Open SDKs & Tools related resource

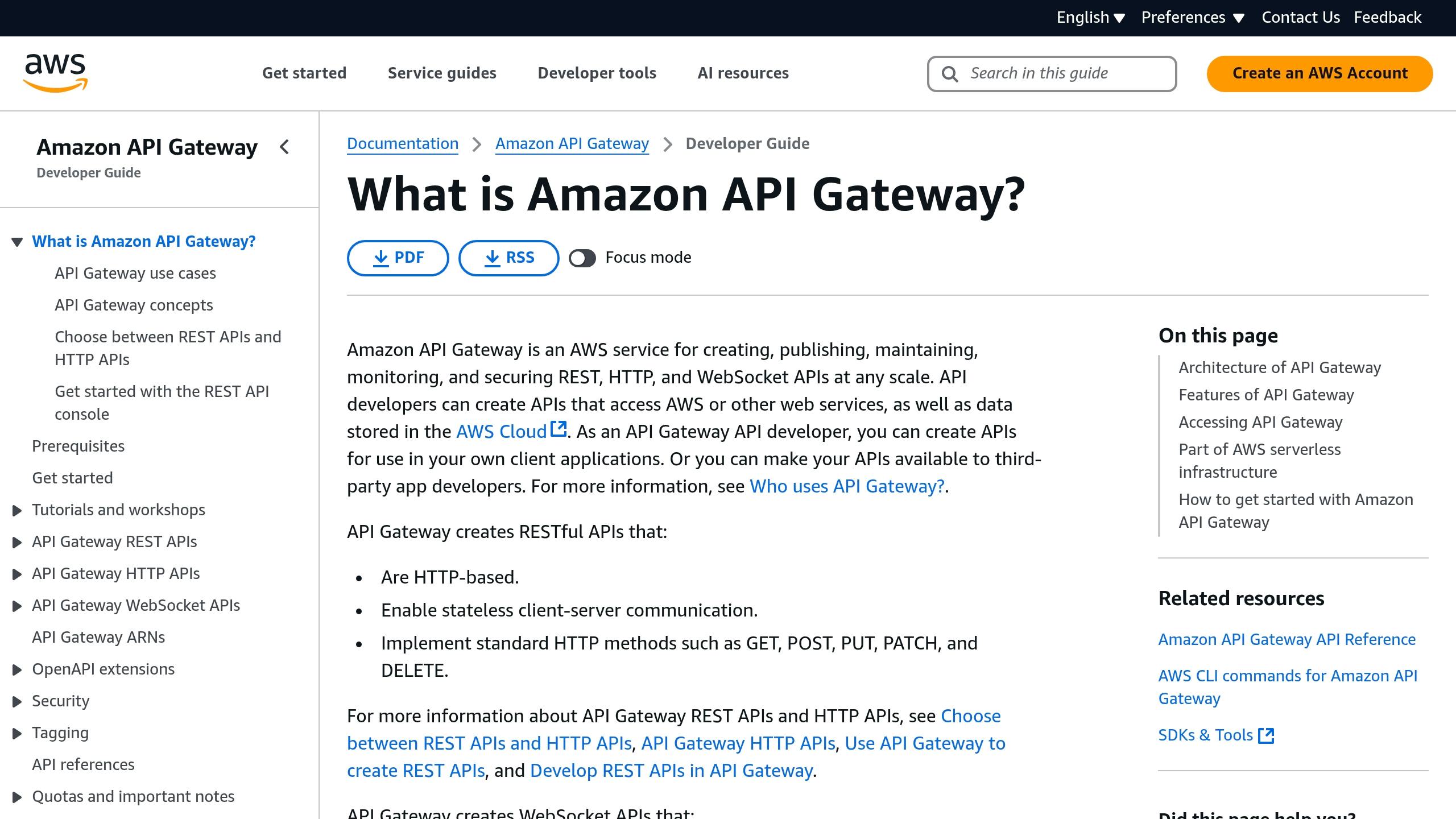point(1205,735)
